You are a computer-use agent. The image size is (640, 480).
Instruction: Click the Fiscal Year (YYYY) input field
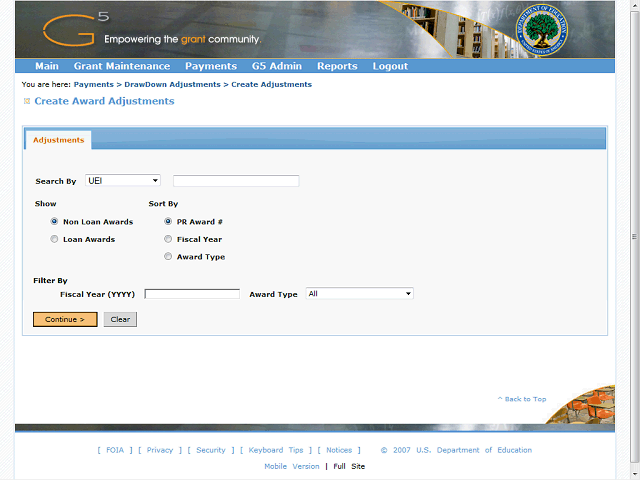(x=192, y=294)
